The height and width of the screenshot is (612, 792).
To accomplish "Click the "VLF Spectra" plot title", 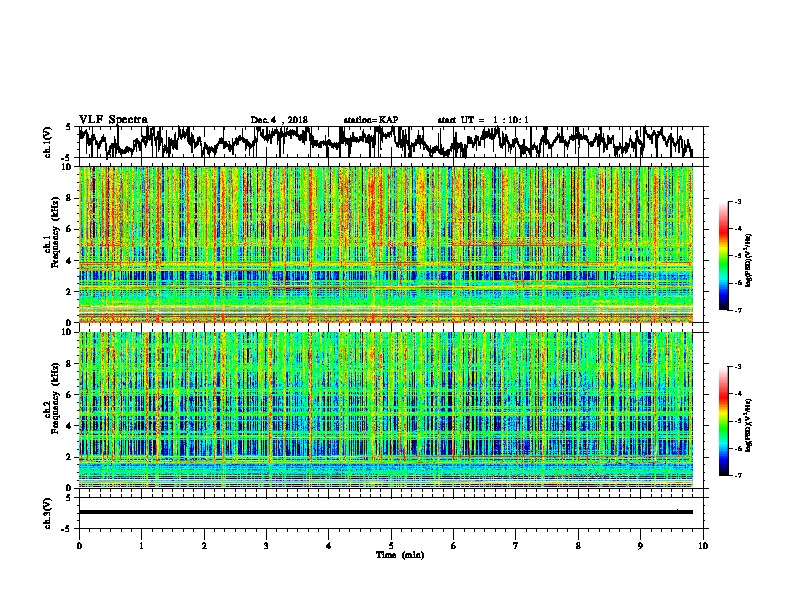I will point(113,120).
